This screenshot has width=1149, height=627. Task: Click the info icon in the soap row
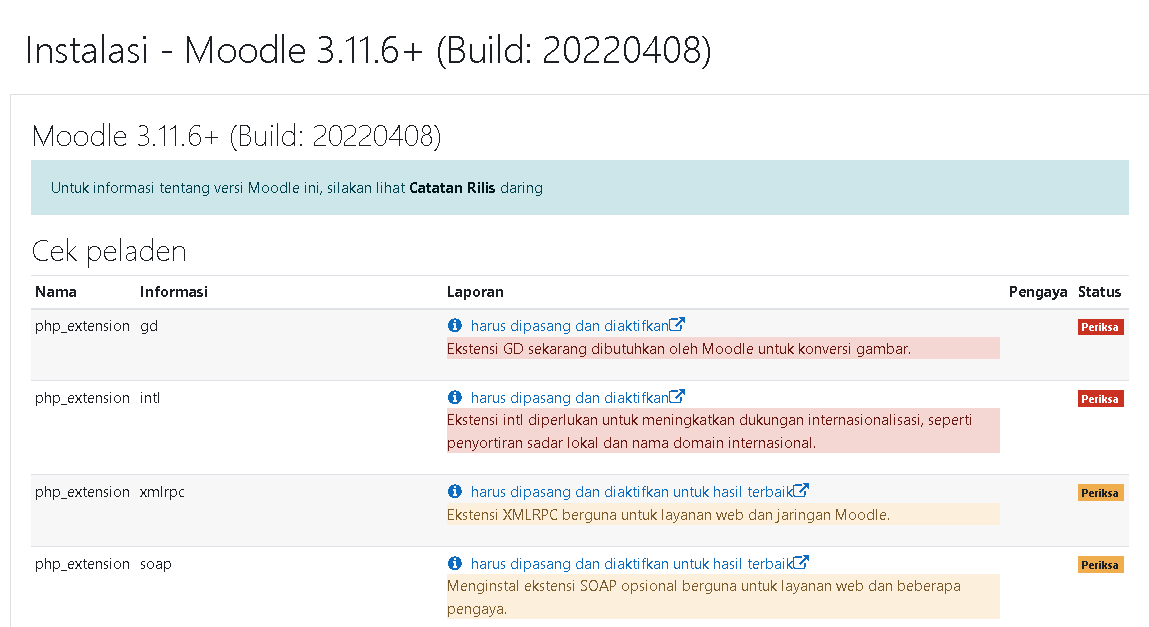pyautogui.click(x=454, y=563)
